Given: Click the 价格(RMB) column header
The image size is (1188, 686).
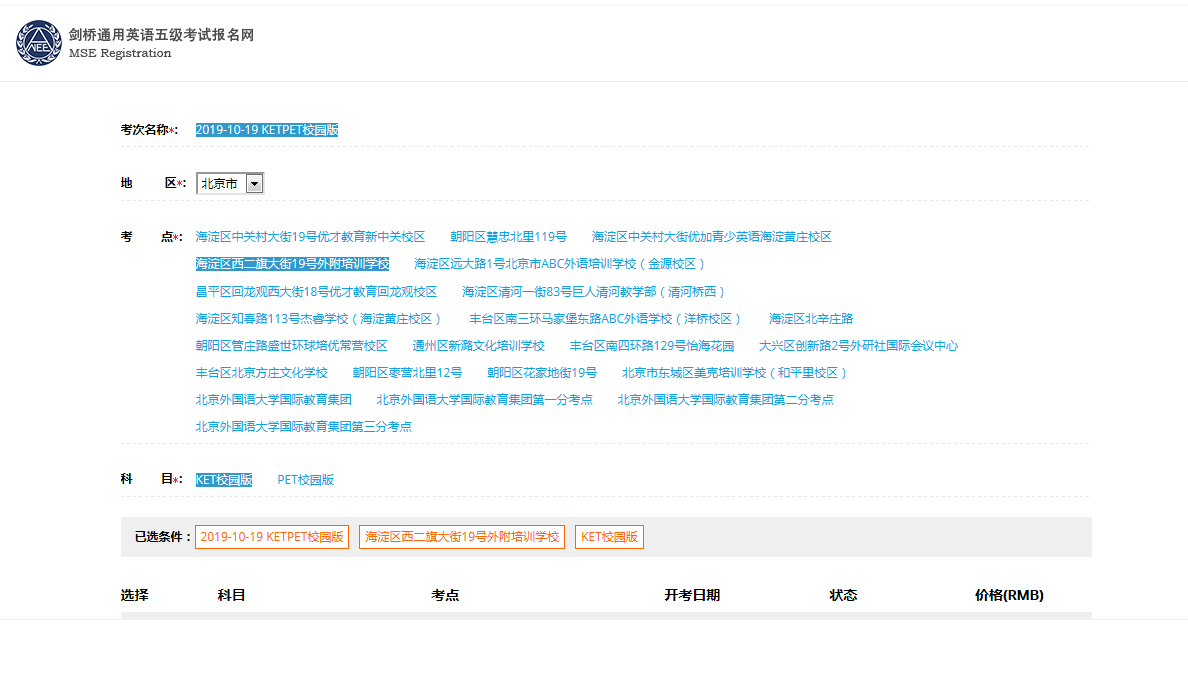Looking at the screenshot, I should tap(1009, 595).
